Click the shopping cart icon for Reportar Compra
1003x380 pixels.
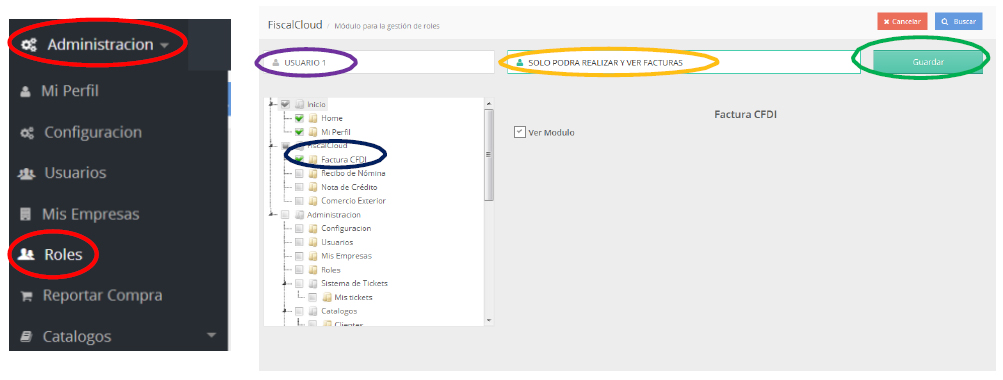pyautogui.click(x=26, y=296)
